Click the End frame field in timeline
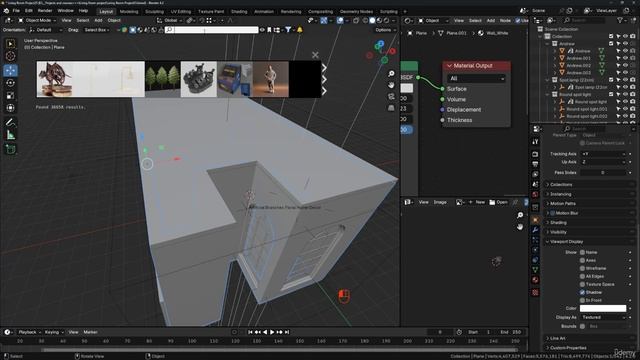The image size is (640, 360). [x=511, y=332]
